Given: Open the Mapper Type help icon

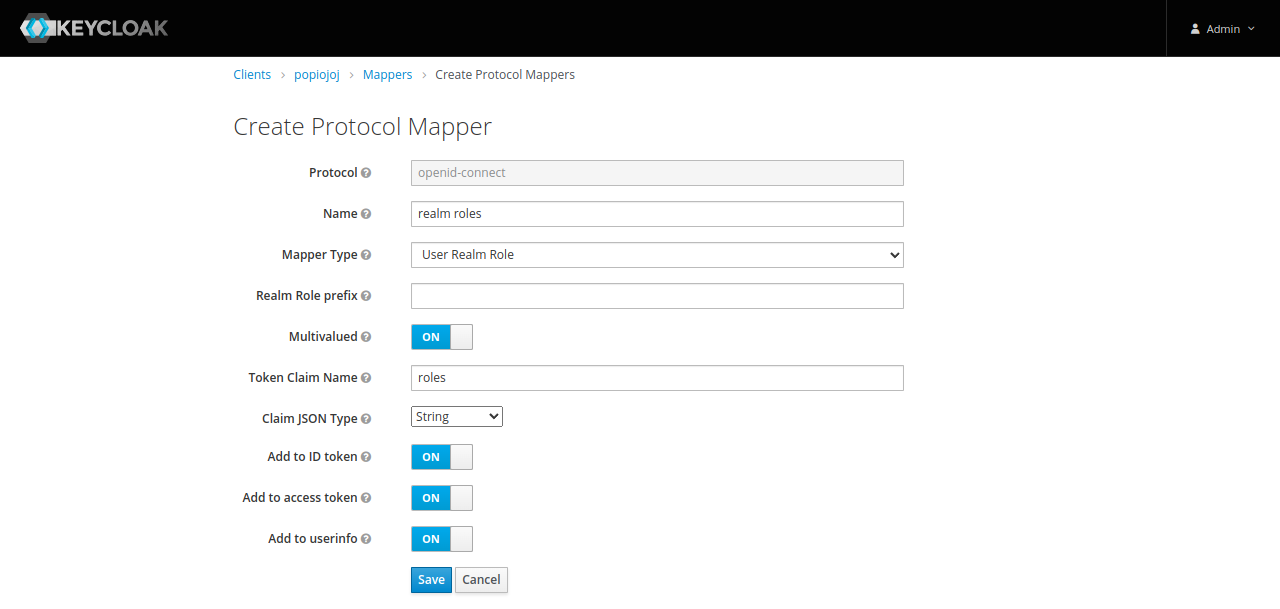Looking at the screenshot, I should point(367,254).
